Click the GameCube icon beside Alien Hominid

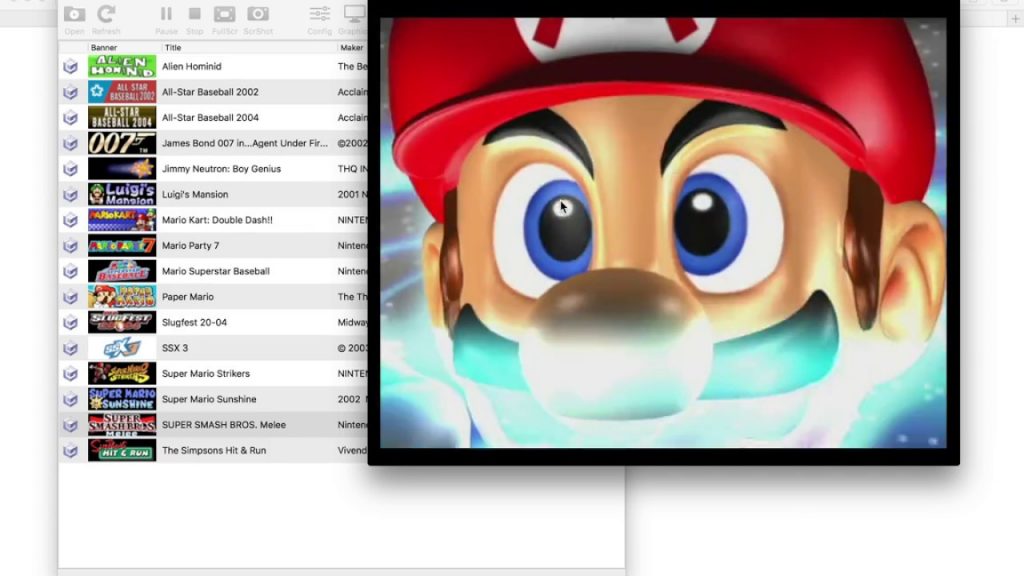[x=70, y=65]
